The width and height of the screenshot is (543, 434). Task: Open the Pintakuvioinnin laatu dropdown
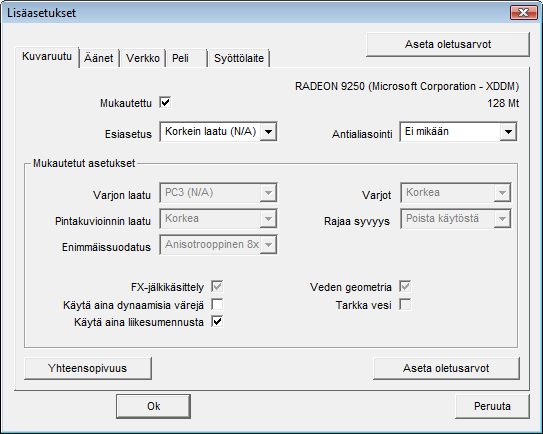(x=218, y=219)
